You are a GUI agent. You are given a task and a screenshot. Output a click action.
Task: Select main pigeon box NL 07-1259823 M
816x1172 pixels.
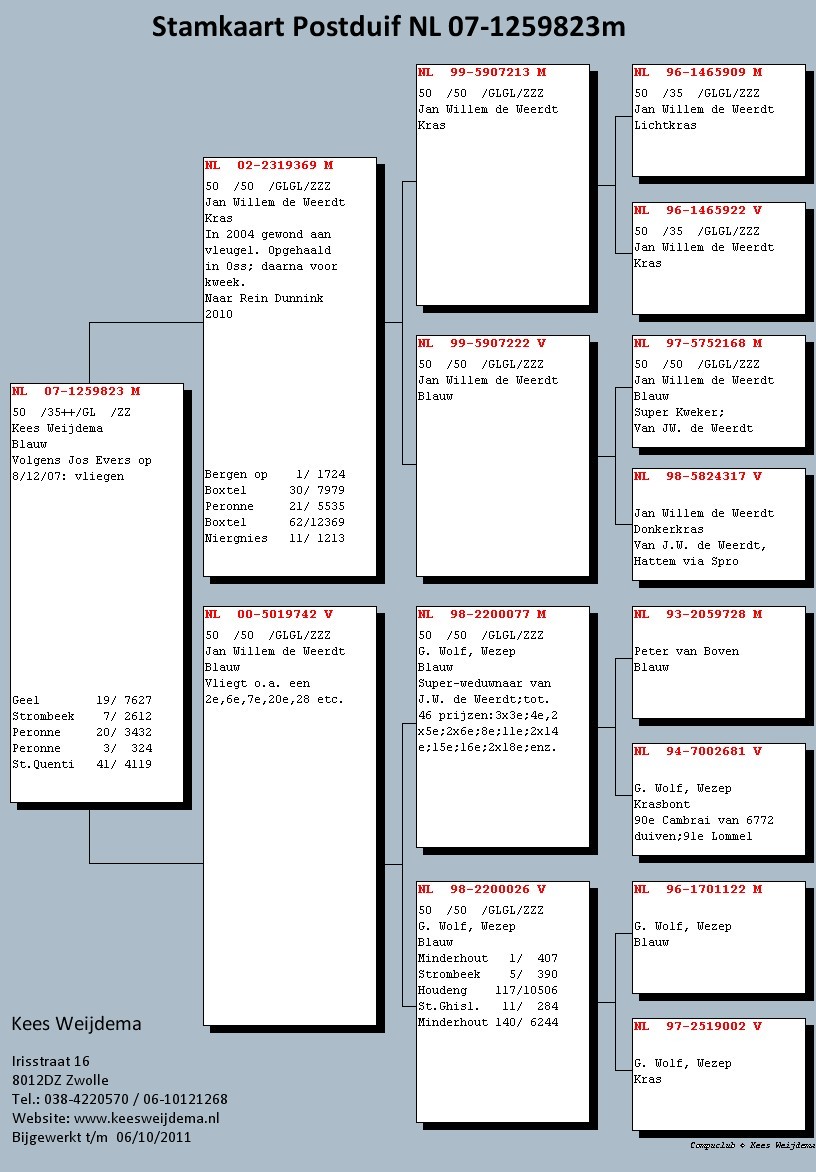(x=97, y=592)
